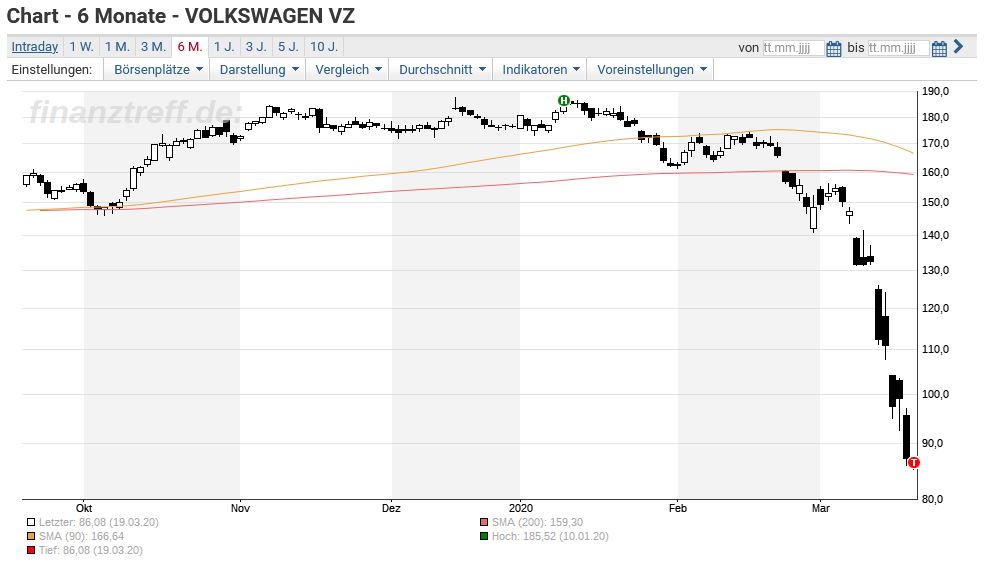Select the 5 J. time range tab

coord(289,47)
